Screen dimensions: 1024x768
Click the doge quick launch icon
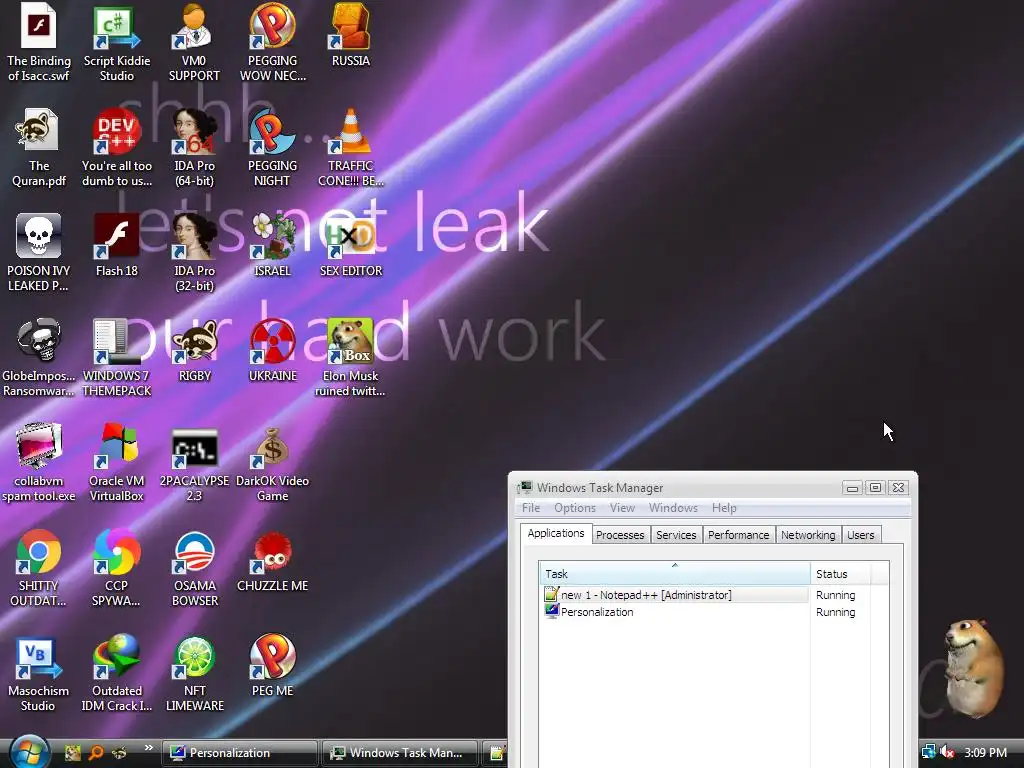(72, 752)
